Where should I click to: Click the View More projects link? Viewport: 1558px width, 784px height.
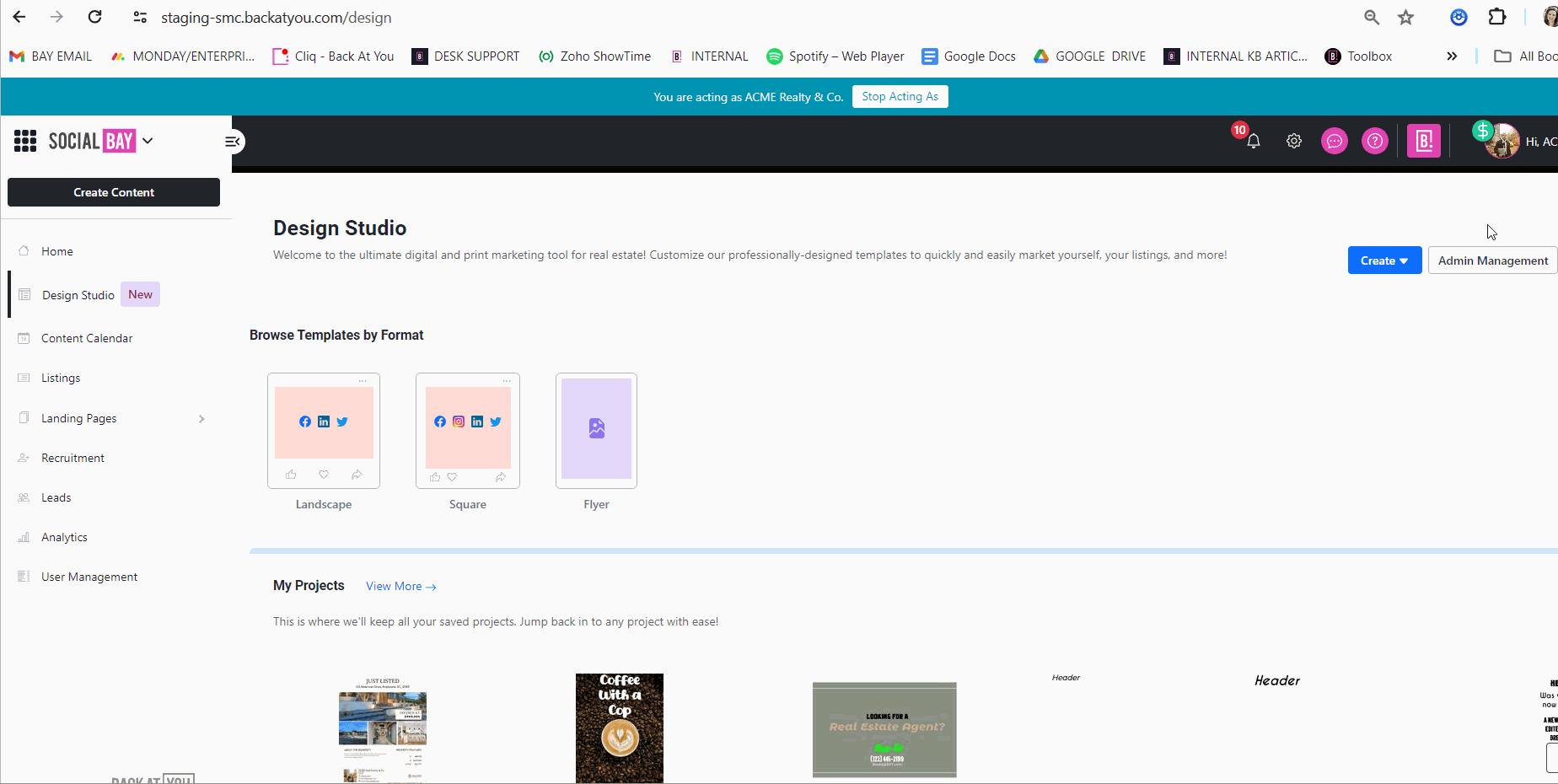[400, 586]
